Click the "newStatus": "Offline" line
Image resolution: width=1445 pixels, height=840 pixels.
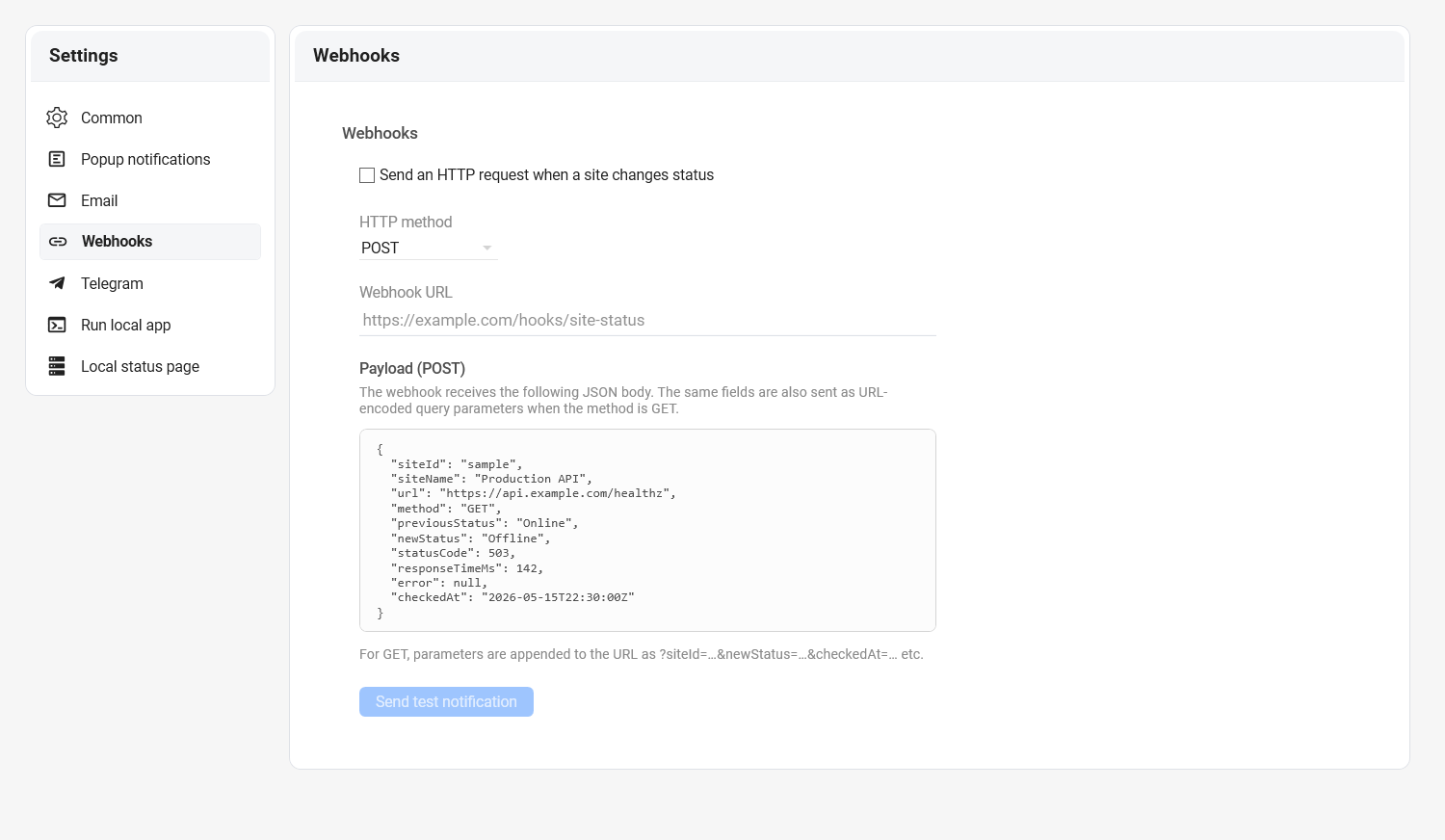470,538
